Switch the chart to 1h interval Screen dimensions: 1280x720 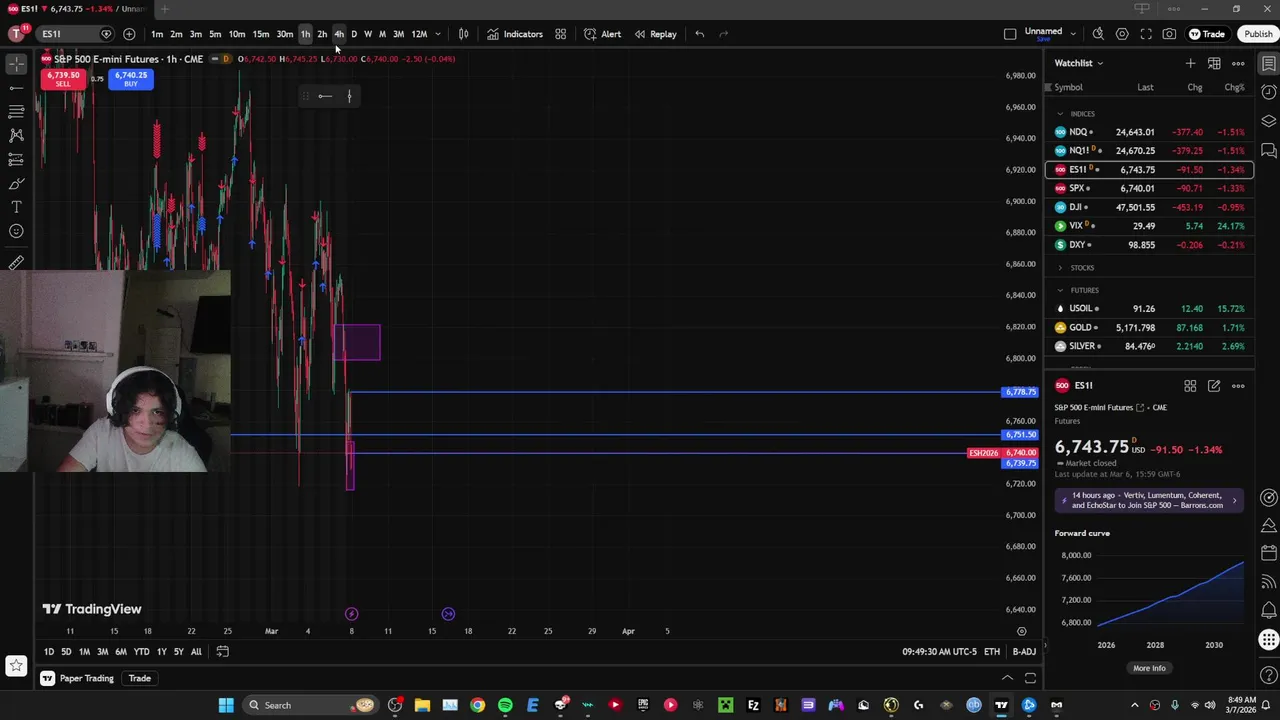point(305,34)
